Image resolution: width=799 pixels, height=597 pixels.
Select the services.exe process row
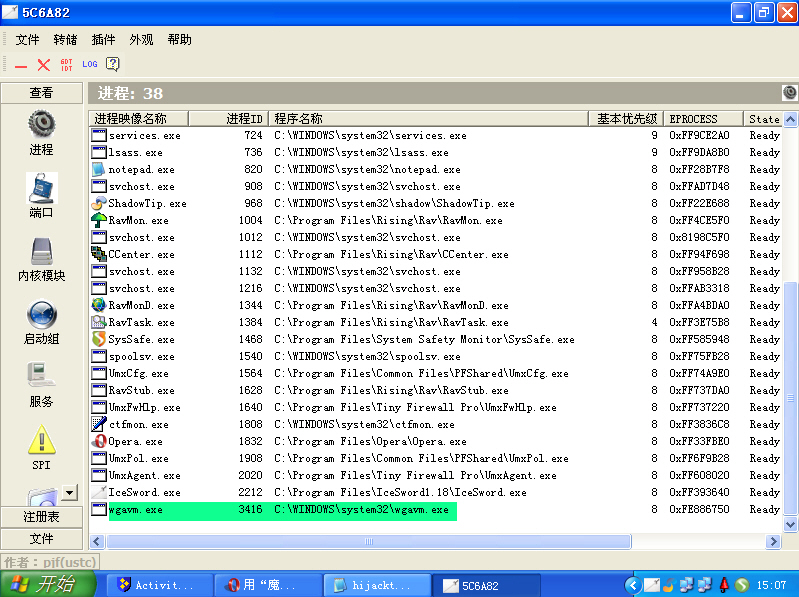(436, 135)
